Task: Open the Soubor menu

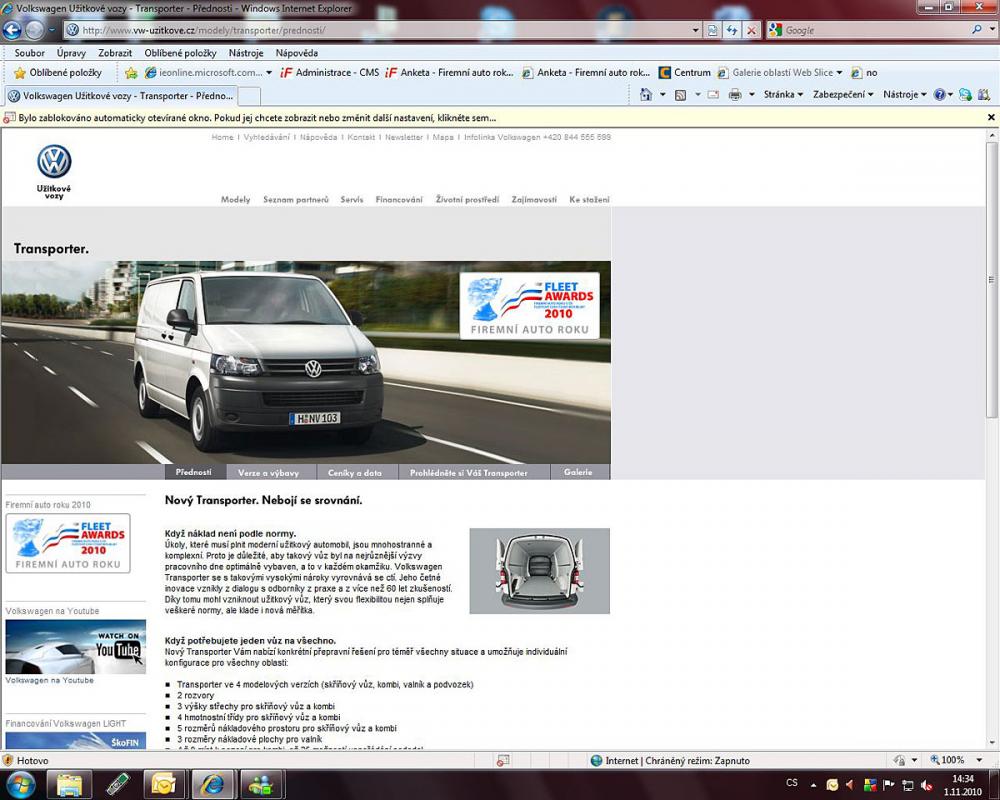Action: click(29, 53)
